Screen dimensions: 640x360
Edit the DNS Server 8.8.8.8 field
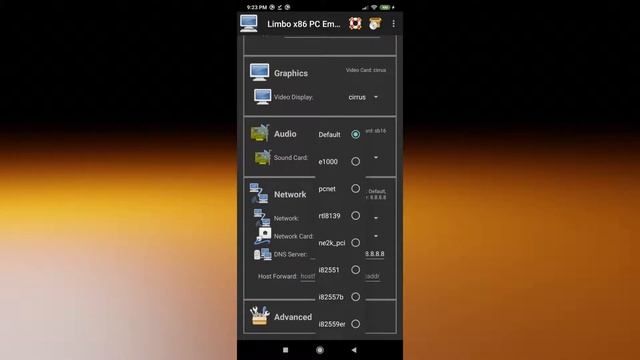coord(375,254)
